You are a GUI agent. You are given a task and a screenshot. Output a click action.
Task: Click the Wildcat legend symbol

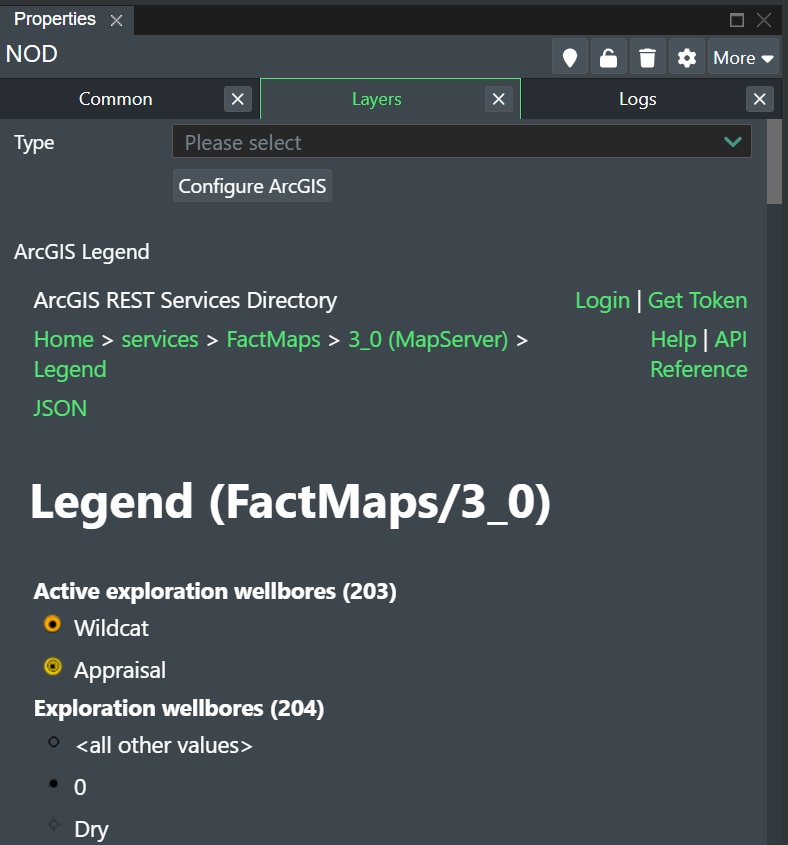coord(52,624)
